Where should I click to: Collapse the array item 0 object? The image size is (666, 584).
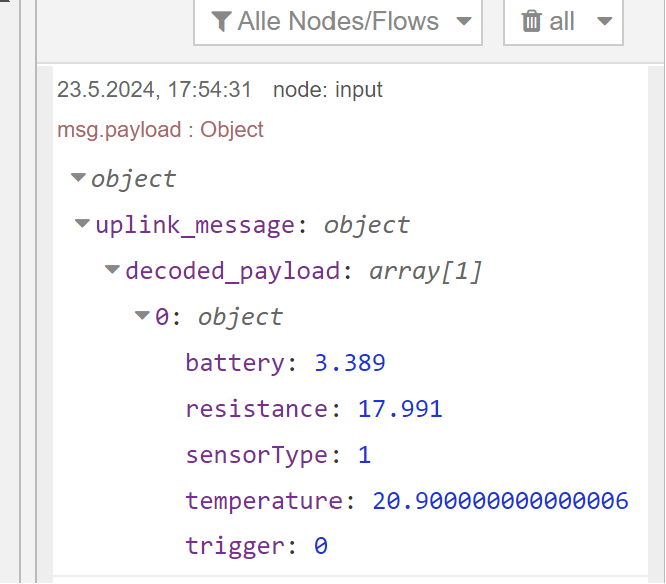(x=142, y=317)
